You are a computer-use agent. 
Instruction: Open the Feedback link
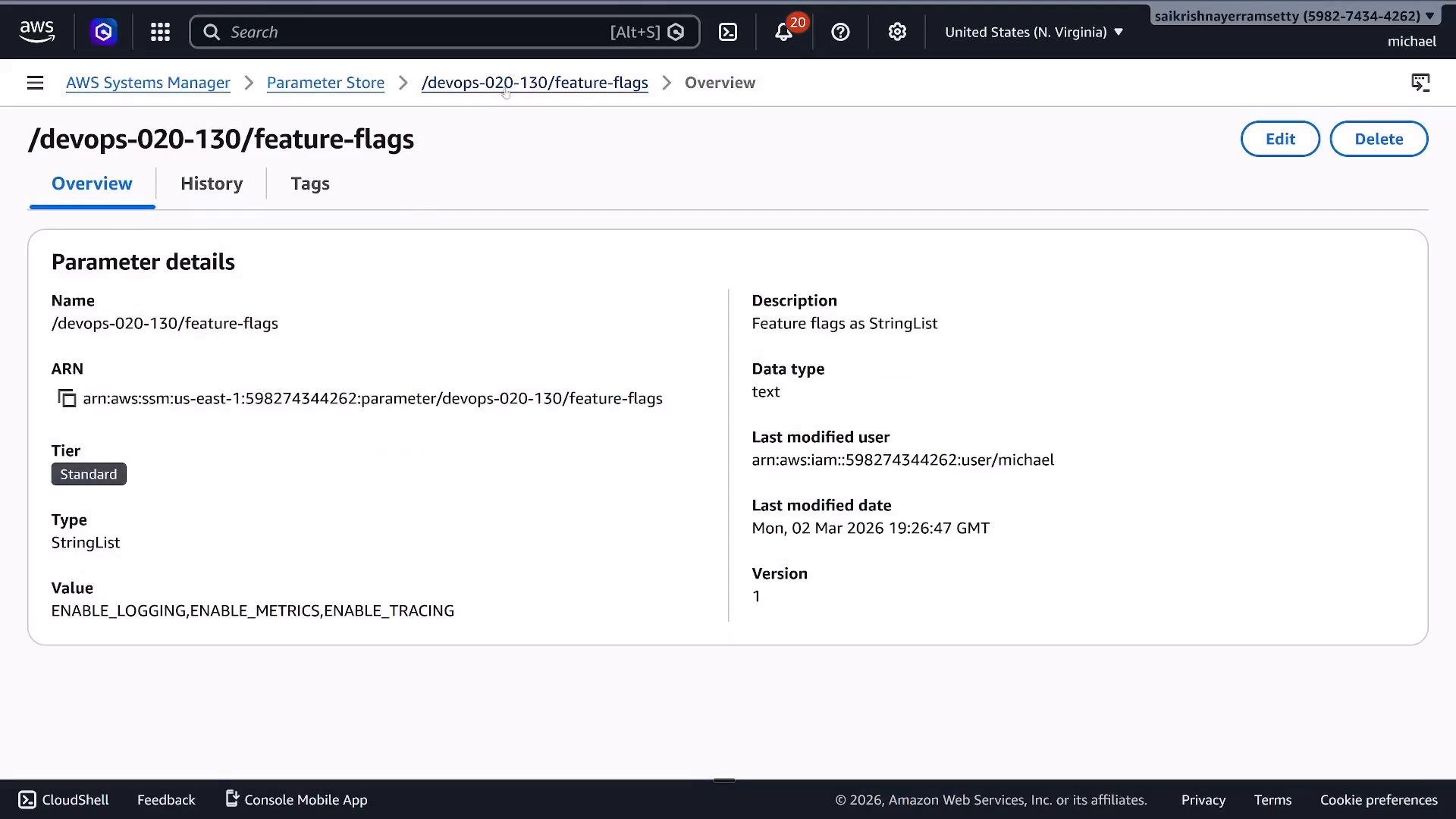coord(166,799)
